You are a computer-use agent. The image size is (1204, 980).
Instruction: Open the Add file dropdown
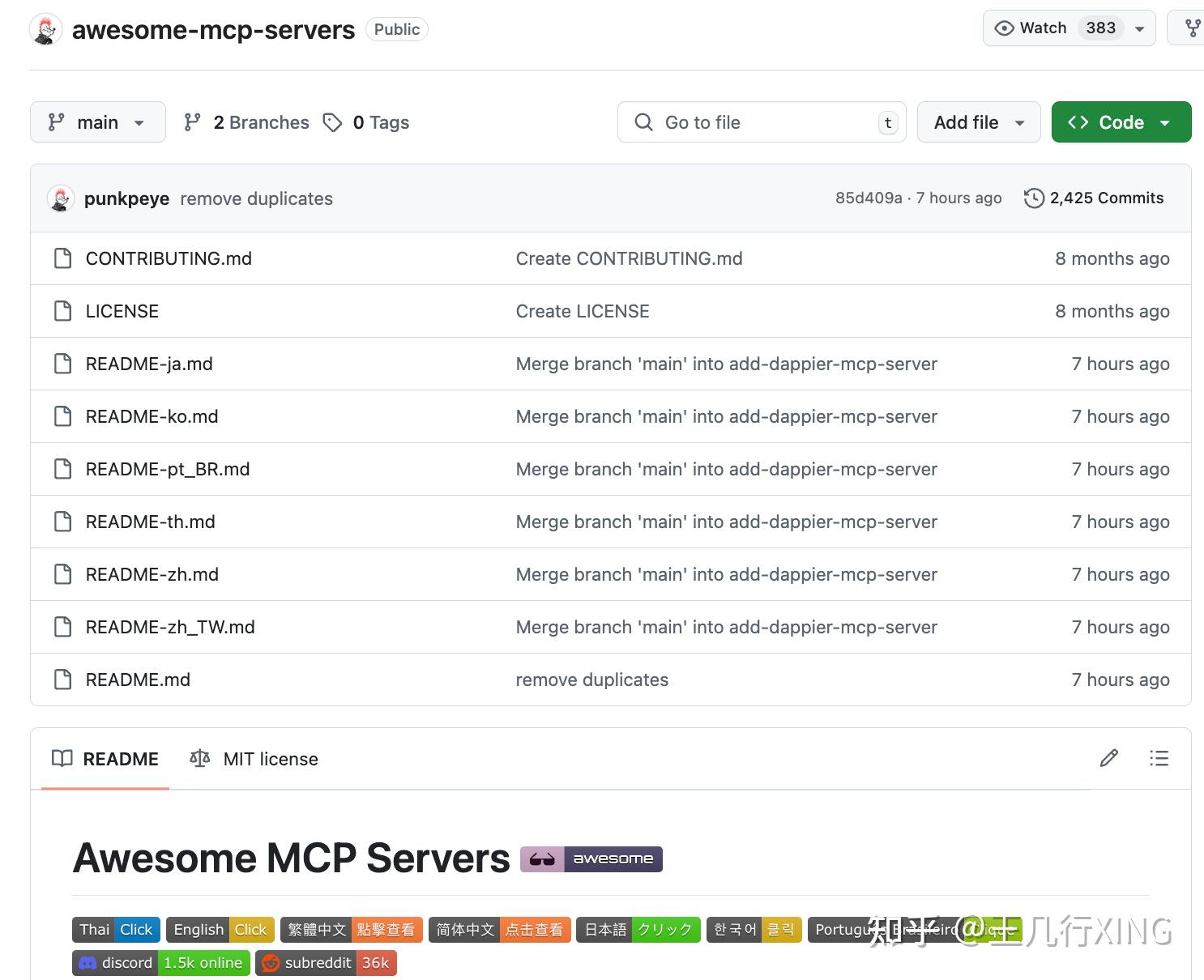click(978, 122)
